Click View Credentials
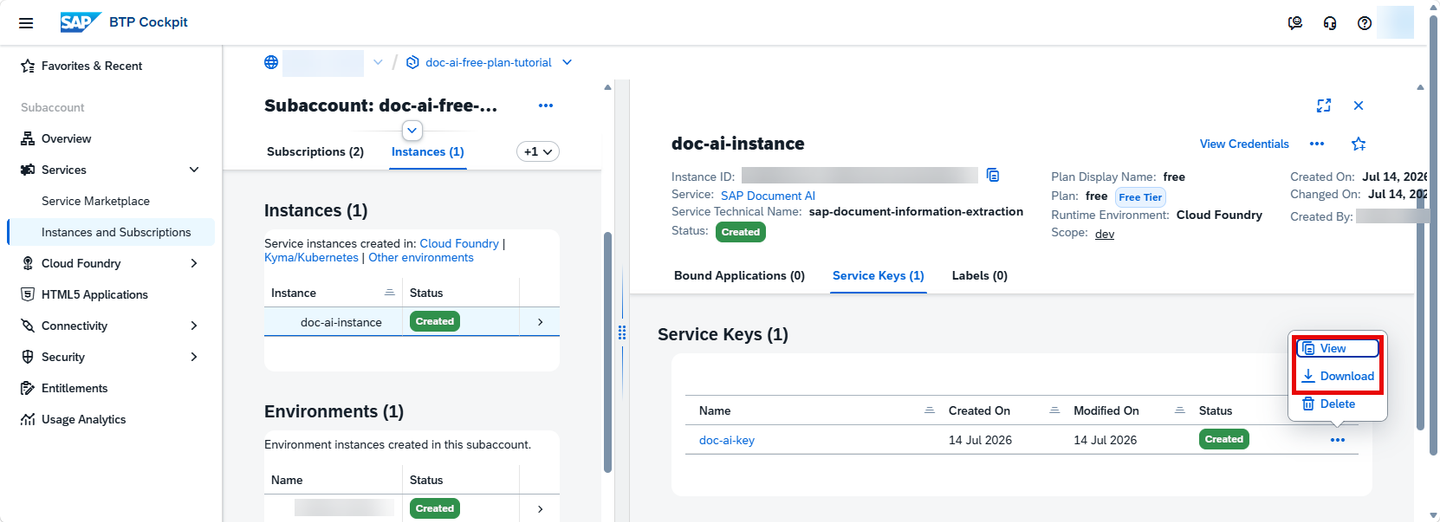 [x=1244, y=144]
